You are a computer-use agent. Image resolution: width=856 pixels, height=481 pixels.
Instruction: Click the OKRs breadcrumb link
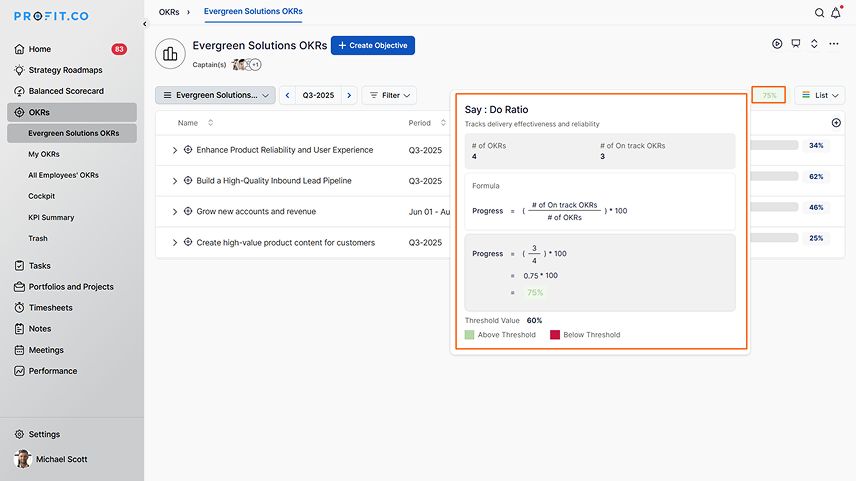coord(169,12)
